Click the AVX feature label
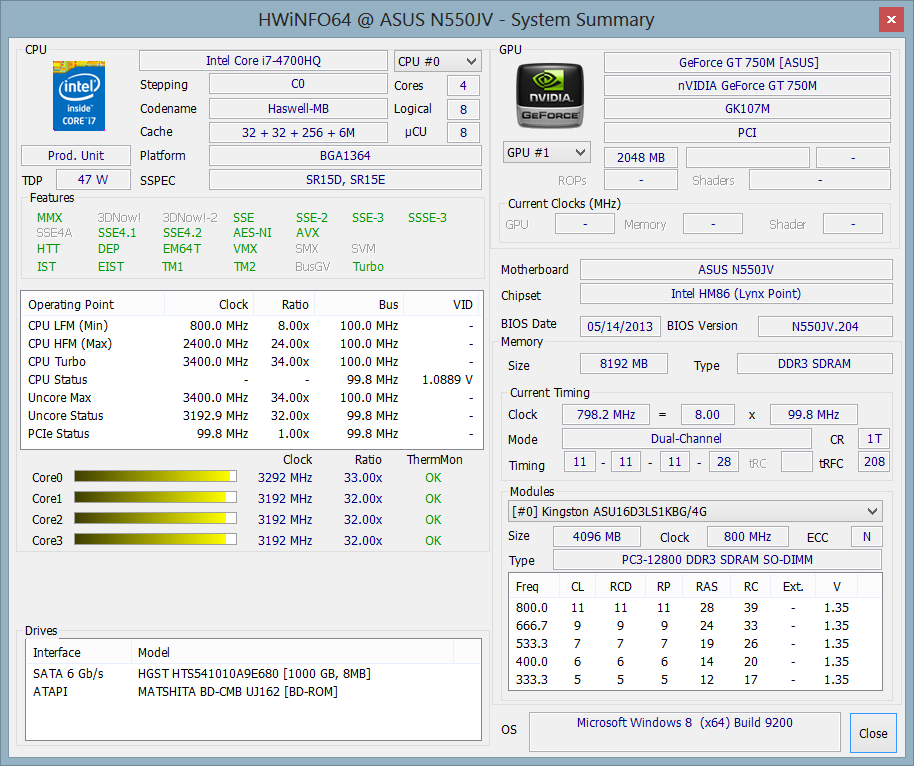 coord(308,233)
